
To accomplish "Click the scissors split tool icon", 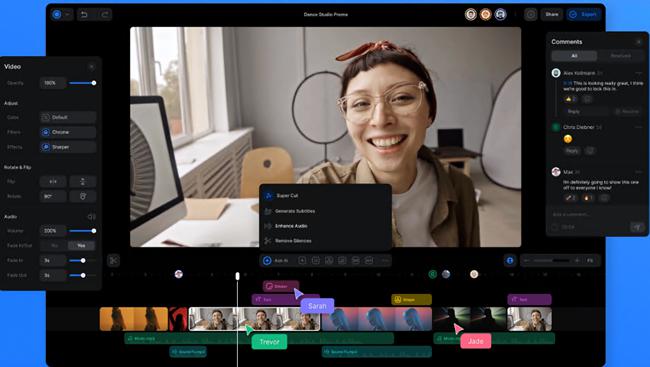I will [x=113, y=260].
